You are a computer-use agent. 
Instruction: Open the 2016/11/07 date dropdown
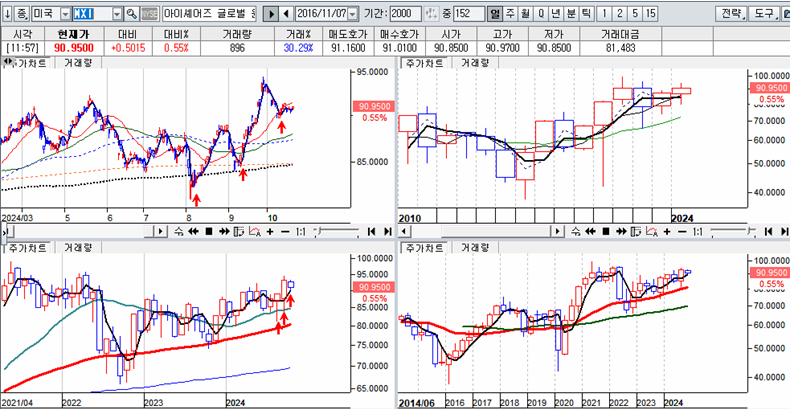click(353, 14)
